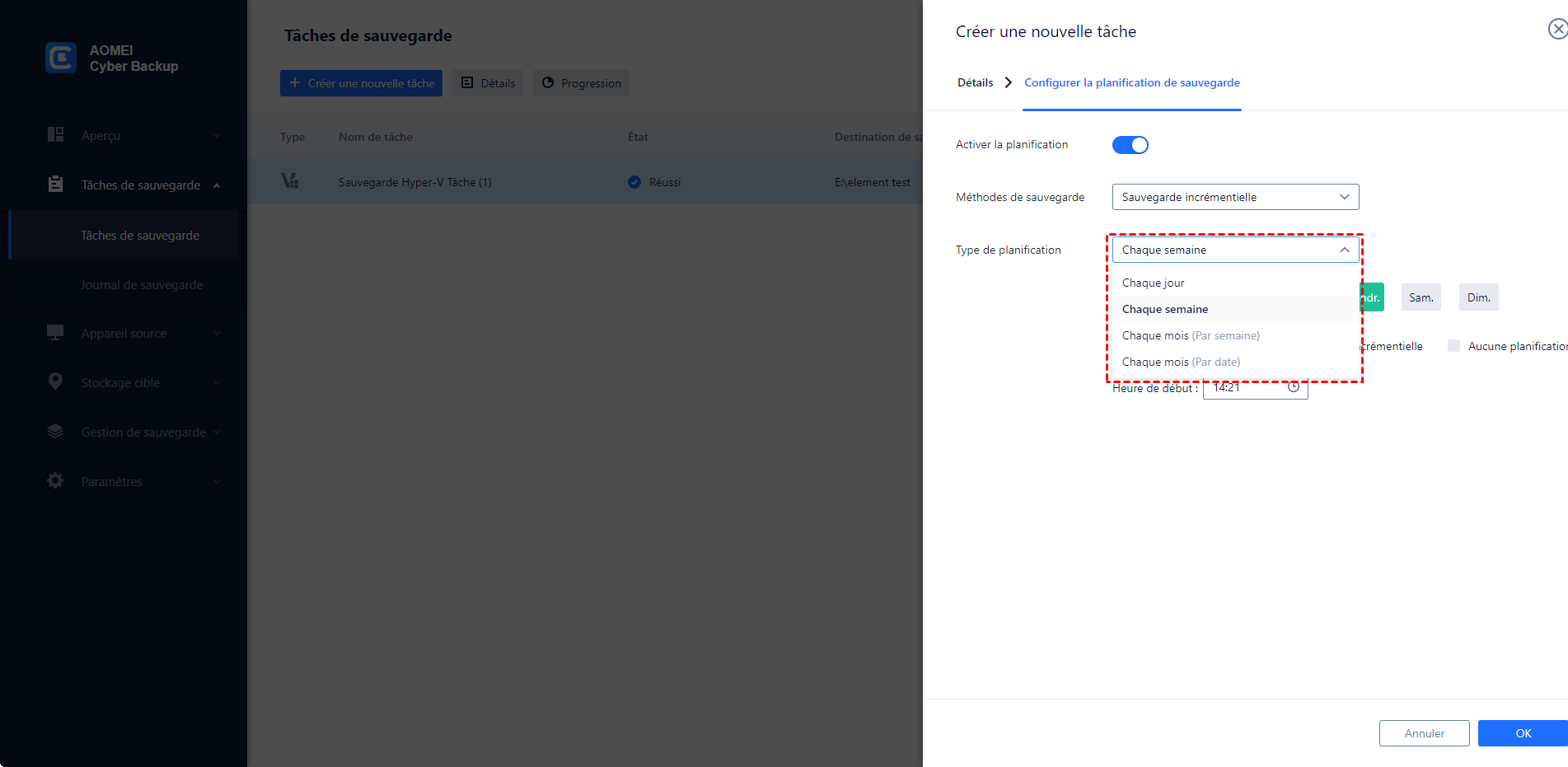The image size is (1568, 767).
Task: Click the plus icon on new task button
Action: 295,83
